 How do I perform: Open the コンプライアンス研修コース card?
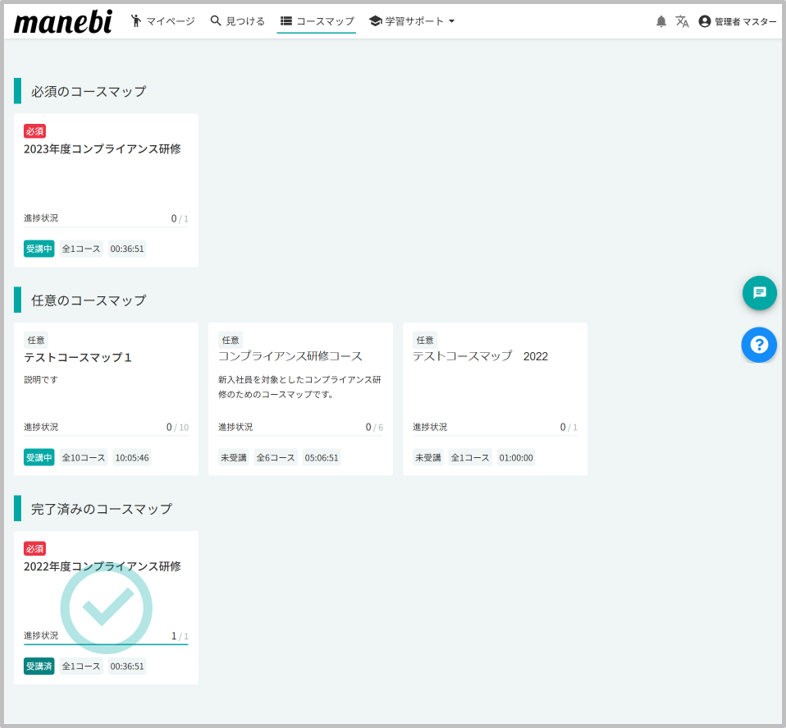pos(301,399)
